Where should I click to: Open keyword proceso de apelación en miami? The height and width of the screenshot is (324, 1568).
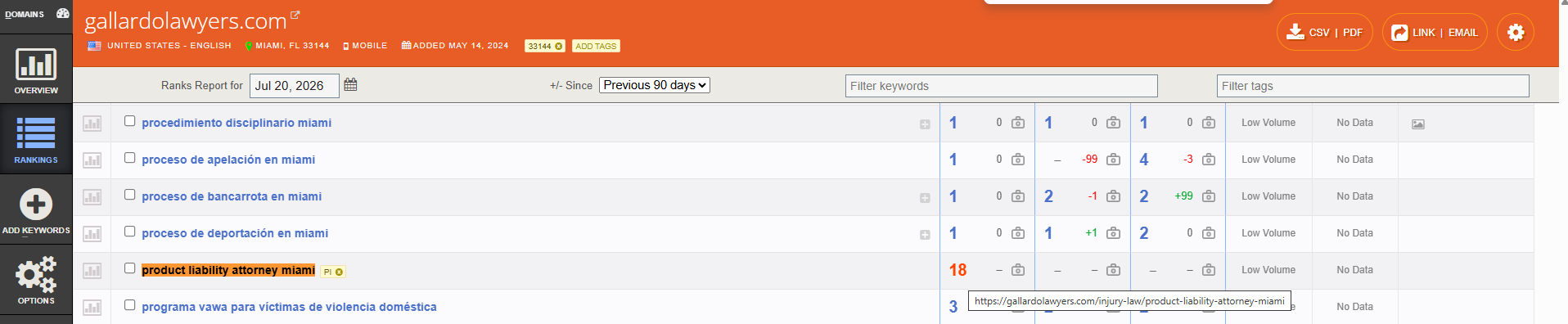[228, 160]
